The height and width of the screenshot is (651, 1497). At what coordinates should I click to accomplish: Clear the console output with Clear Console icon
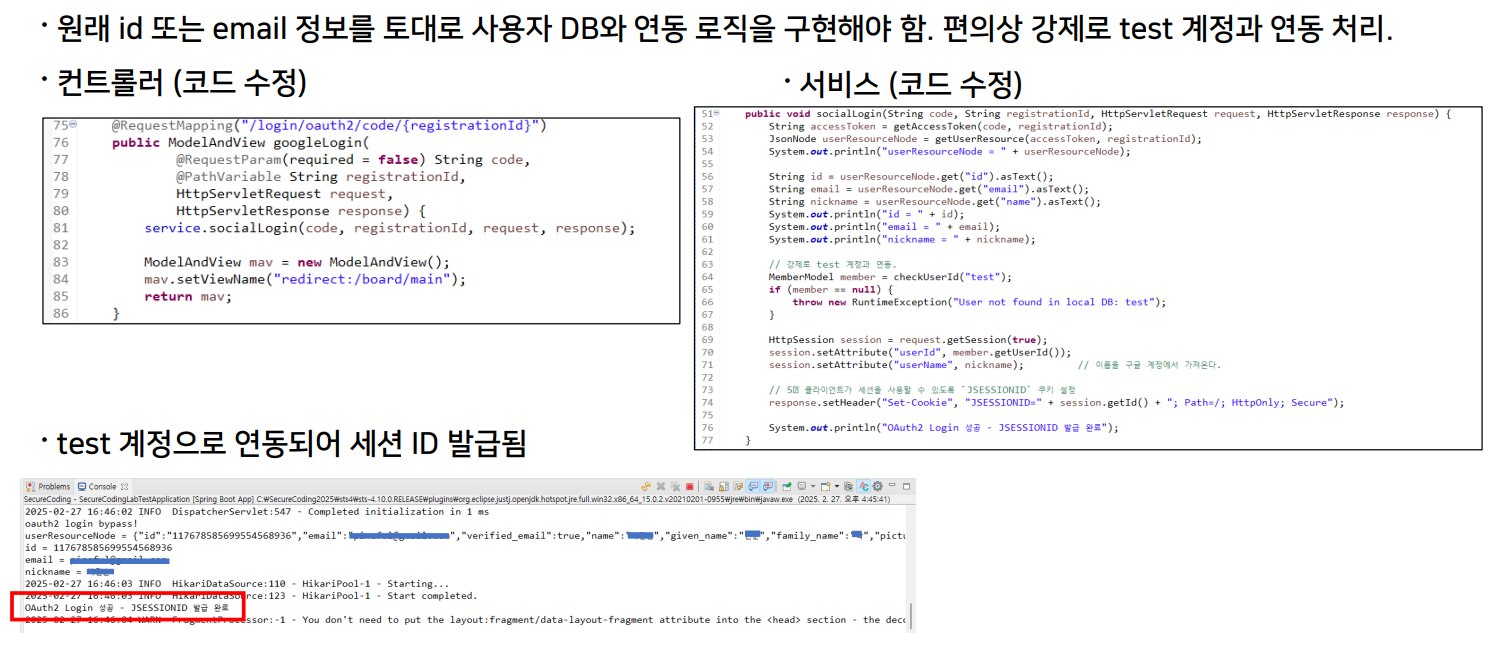(708, 487)
